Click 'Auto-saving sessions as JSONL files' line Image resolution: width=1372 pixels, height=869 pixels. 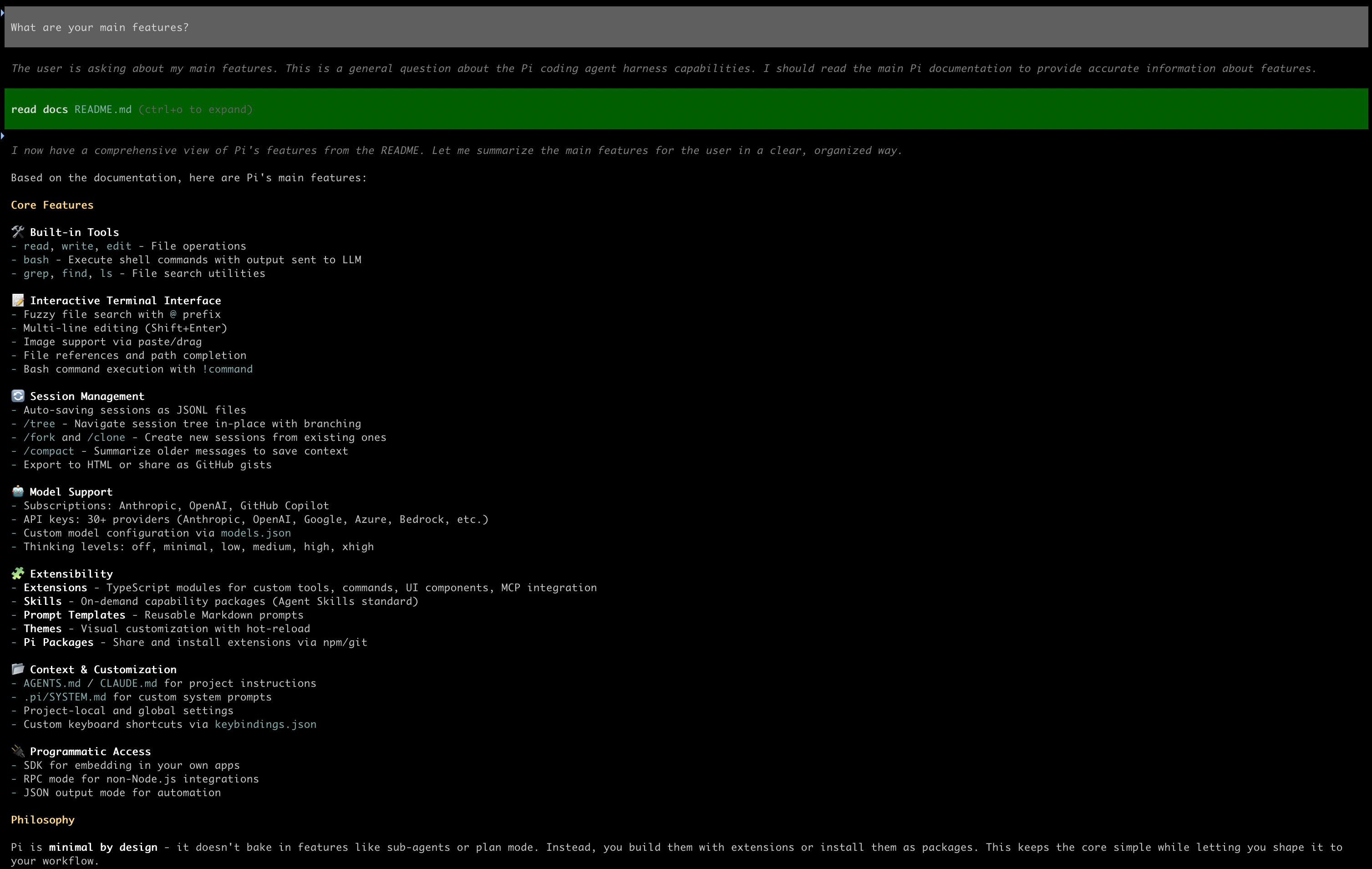[135, 410]
